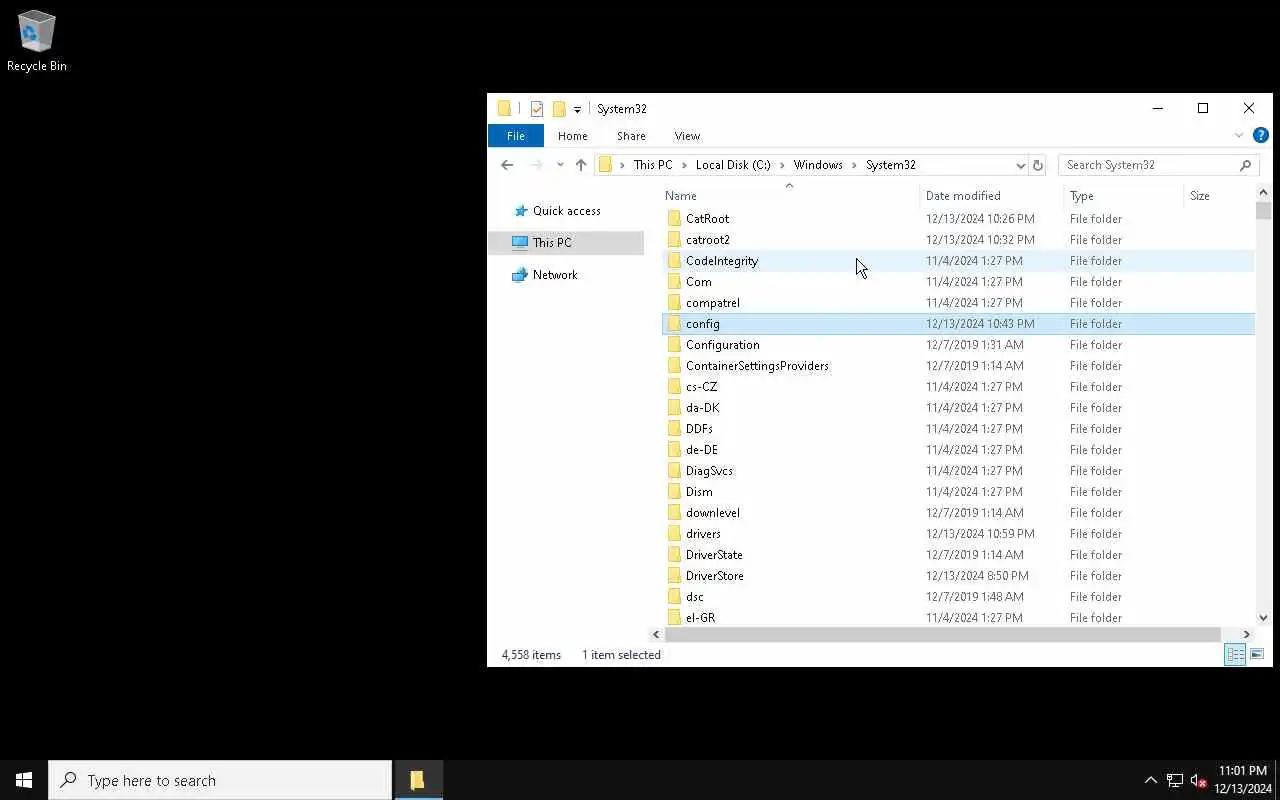This screenshot has width=1280, height=800.
Task: Click the vertical scrollbar down arrow
Action: [x=1263, y=619]
